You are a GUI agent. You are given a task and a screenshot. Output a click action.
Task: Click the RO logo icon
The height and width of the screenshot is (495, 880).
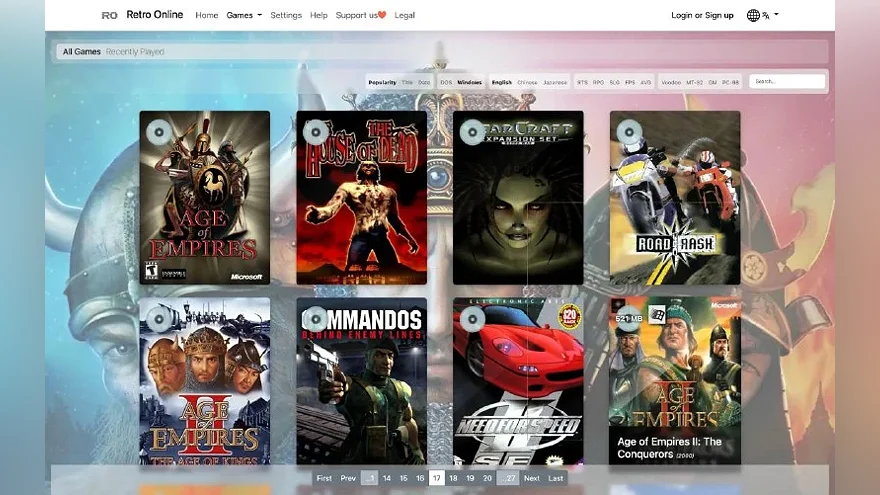pos(109,15)
